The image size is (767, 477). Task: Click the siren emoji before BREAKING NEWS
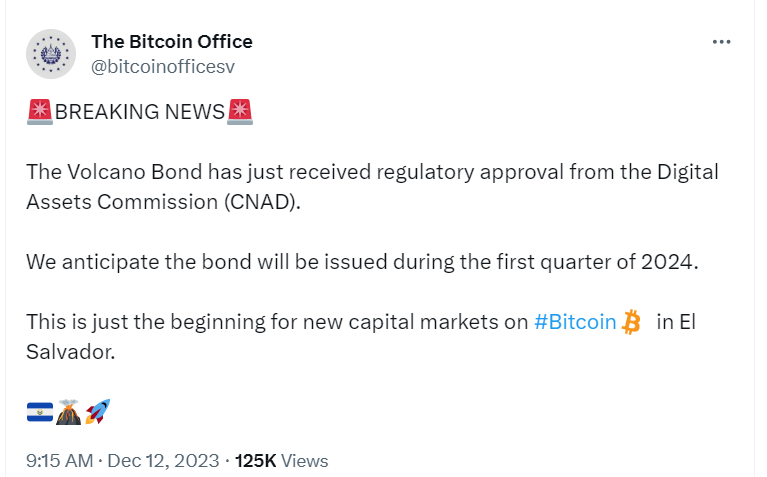(x=40, y=112)
